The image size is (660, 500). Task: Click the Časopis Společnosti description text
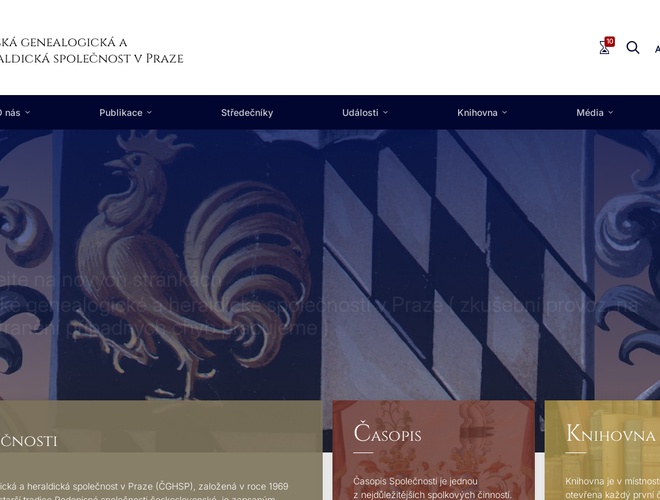(x=432, y=488)
